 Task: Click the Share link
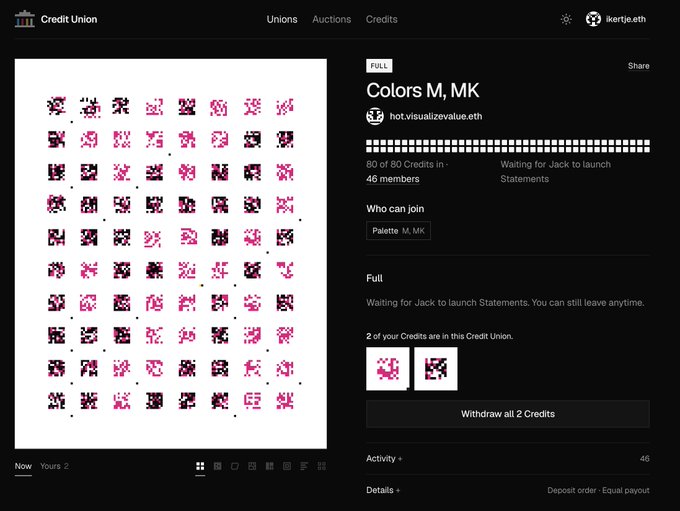point(638,66)
